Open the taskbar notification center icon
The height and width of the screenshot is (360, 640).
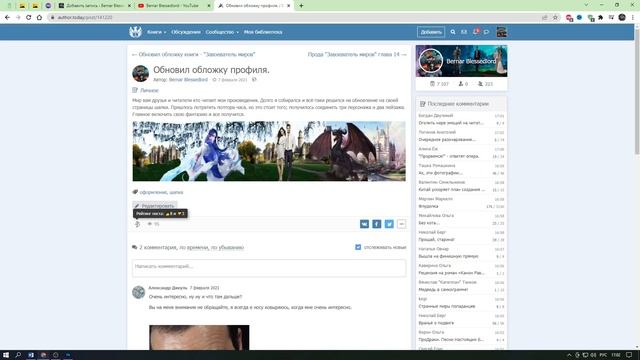point(629,355)
